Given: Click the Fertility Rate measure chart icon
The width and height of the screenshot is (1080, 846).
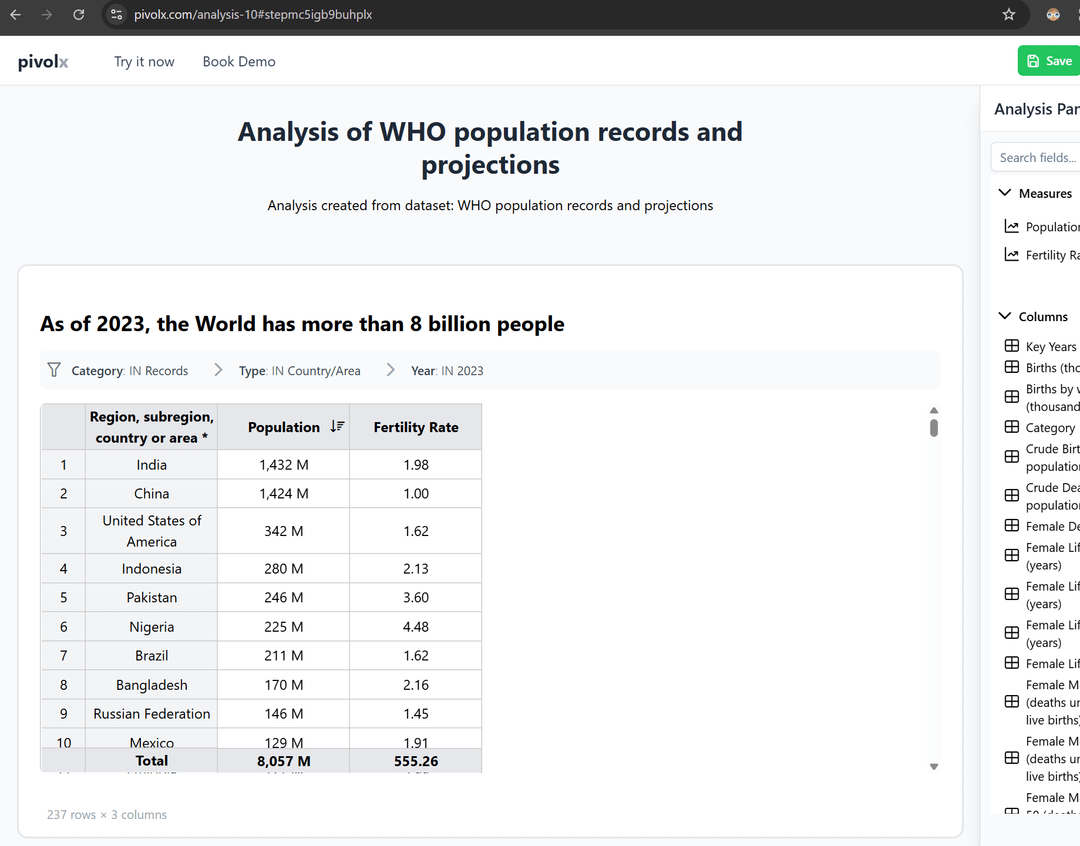Looking at the screenshot, I should (x=1012, y=255).
